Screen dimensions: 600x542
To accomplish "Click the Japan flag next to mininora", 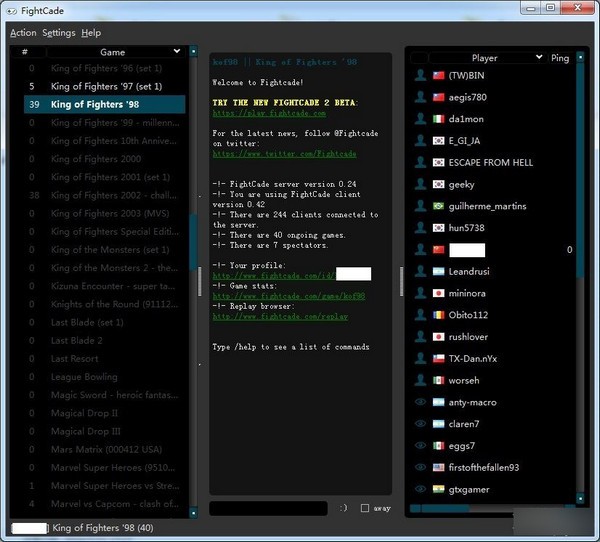I will point(439,294).
